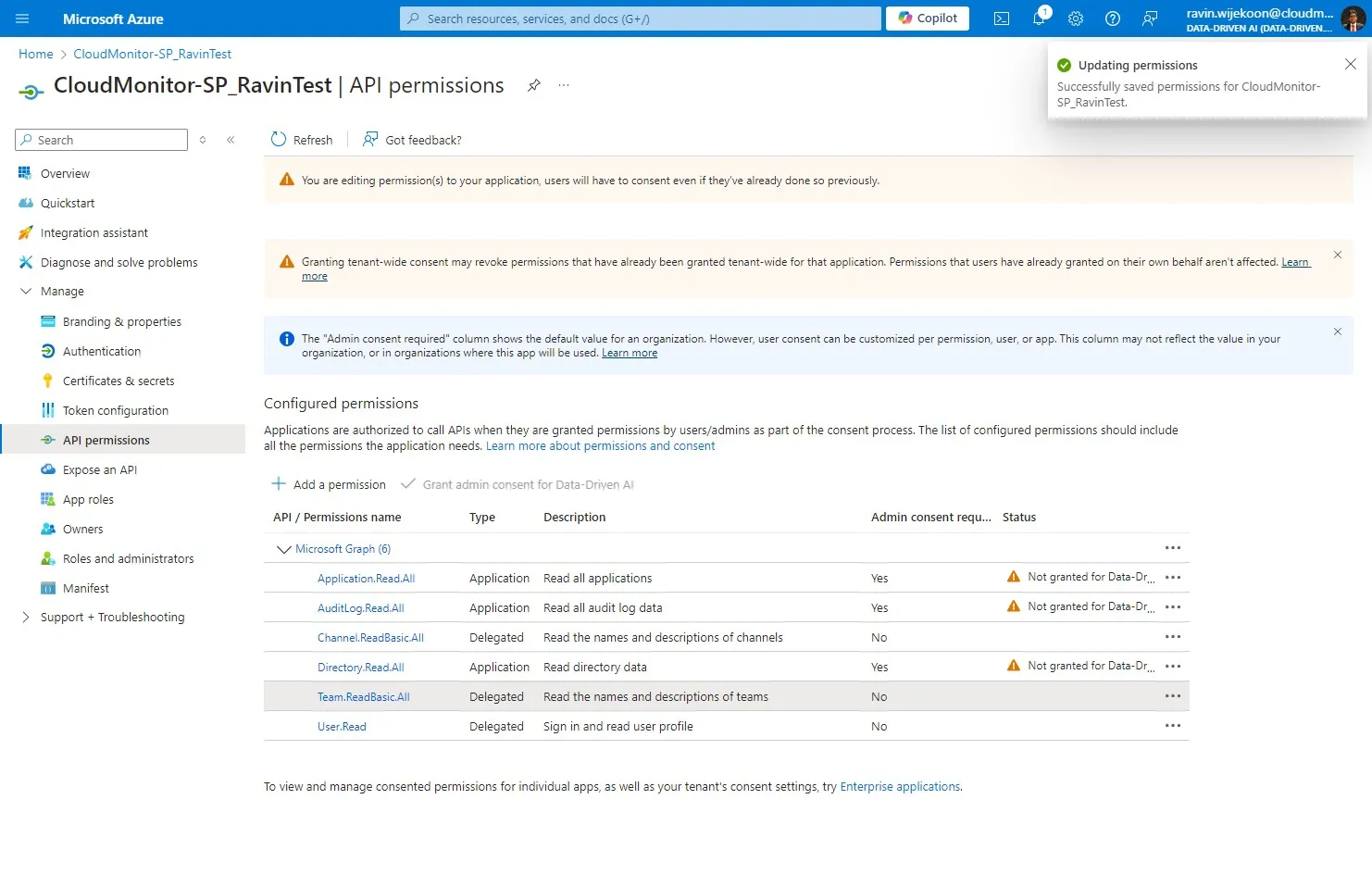Open AuditLog.Read.All permission
The image size is (1372, 887).
tap(360, 608)
